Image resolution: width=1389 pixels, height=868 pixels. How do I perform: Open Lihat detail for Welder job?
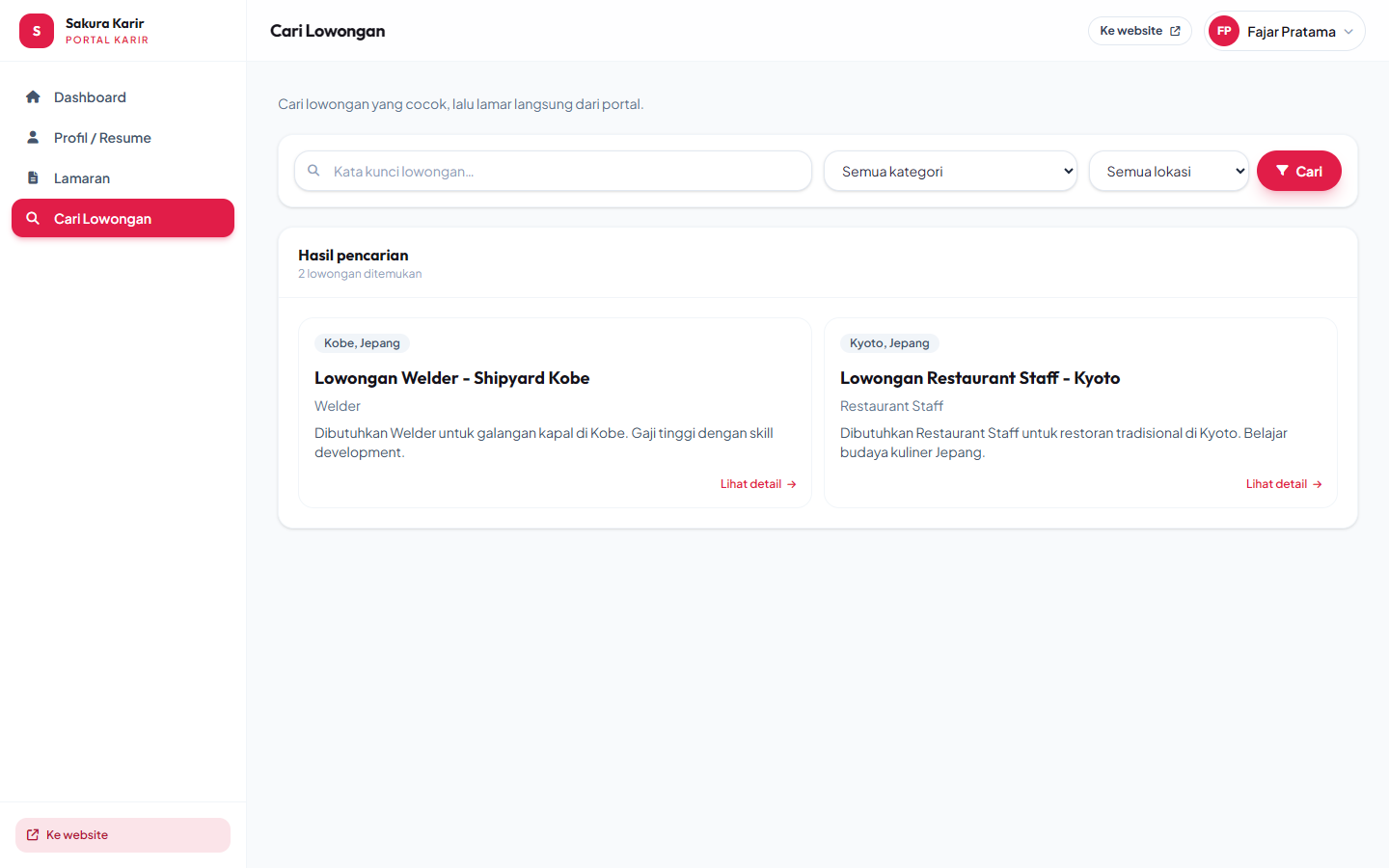(758, 484)
